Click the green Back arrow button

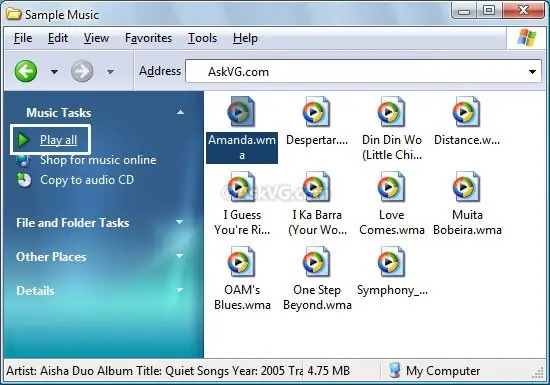point(26,71)
